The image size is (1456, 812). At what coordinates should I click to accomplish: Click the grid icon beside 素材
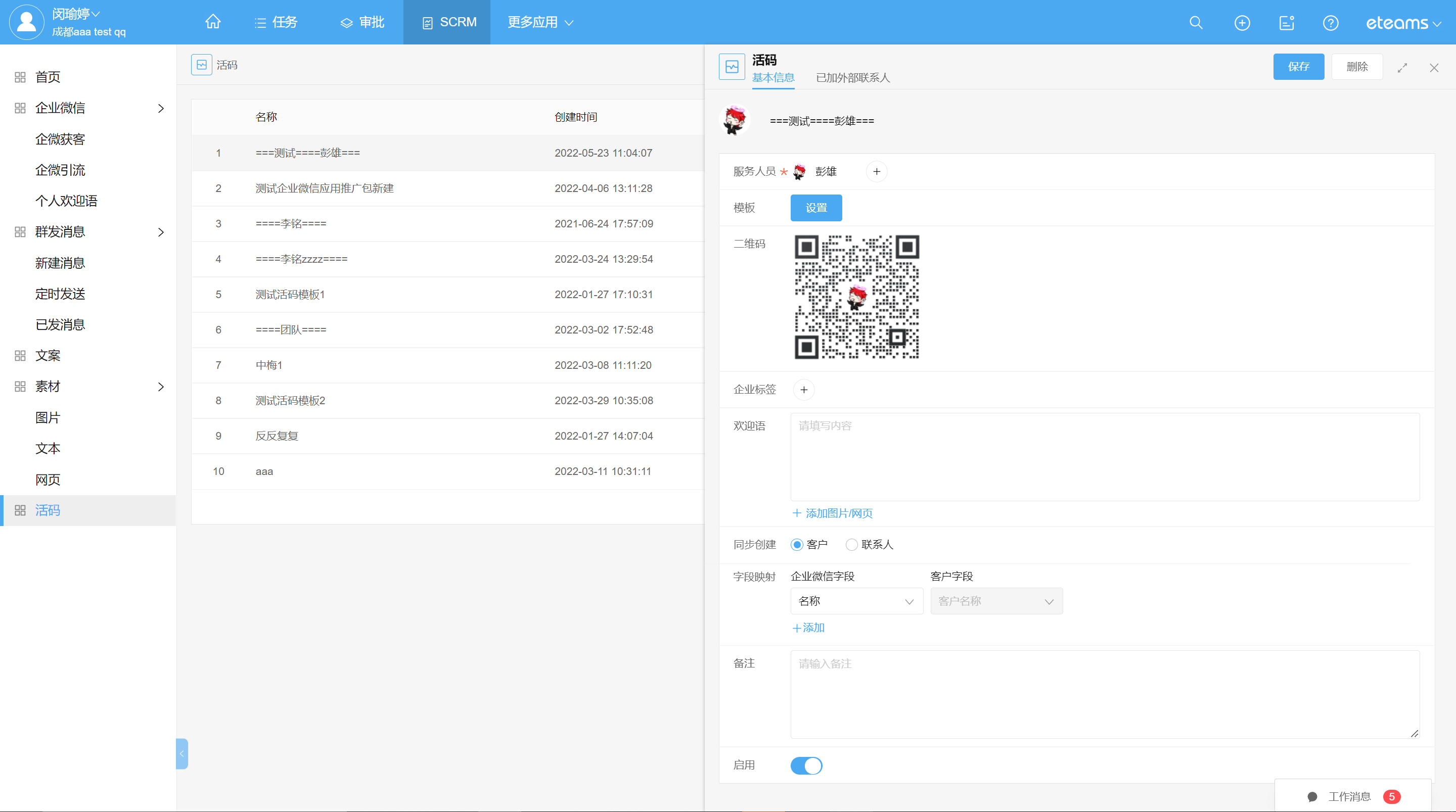point(20,387)
